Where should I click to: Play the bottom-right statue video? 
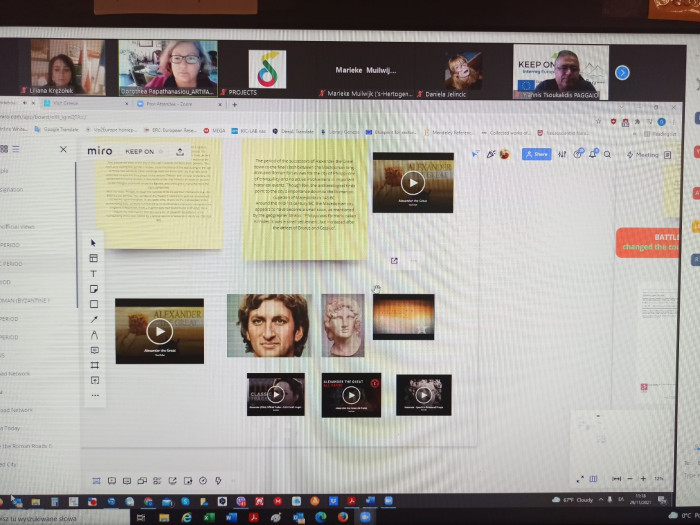(424, 395)
